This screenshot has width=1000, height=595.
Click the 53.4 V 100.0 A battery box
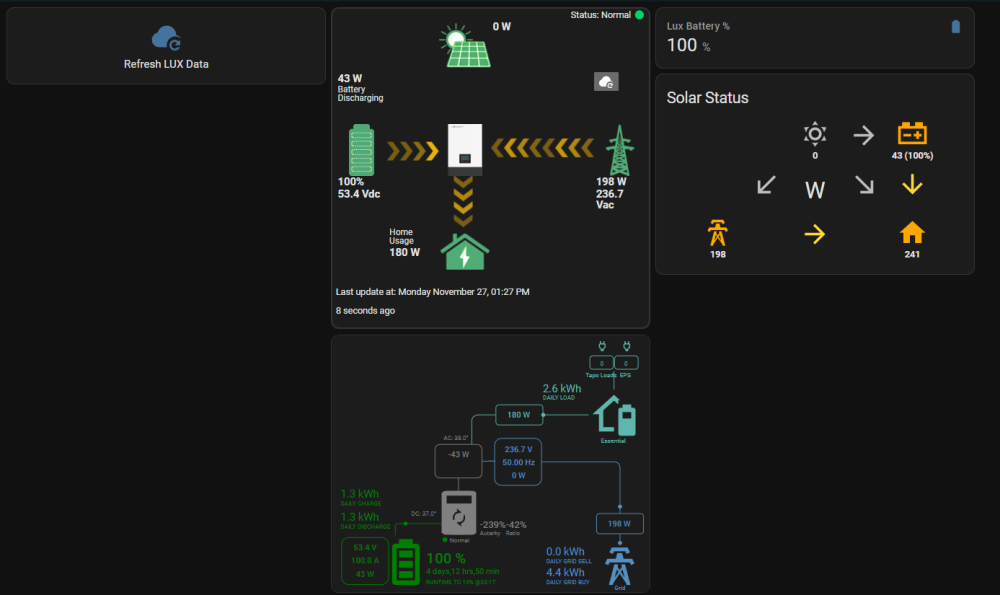tap(365, 561)
